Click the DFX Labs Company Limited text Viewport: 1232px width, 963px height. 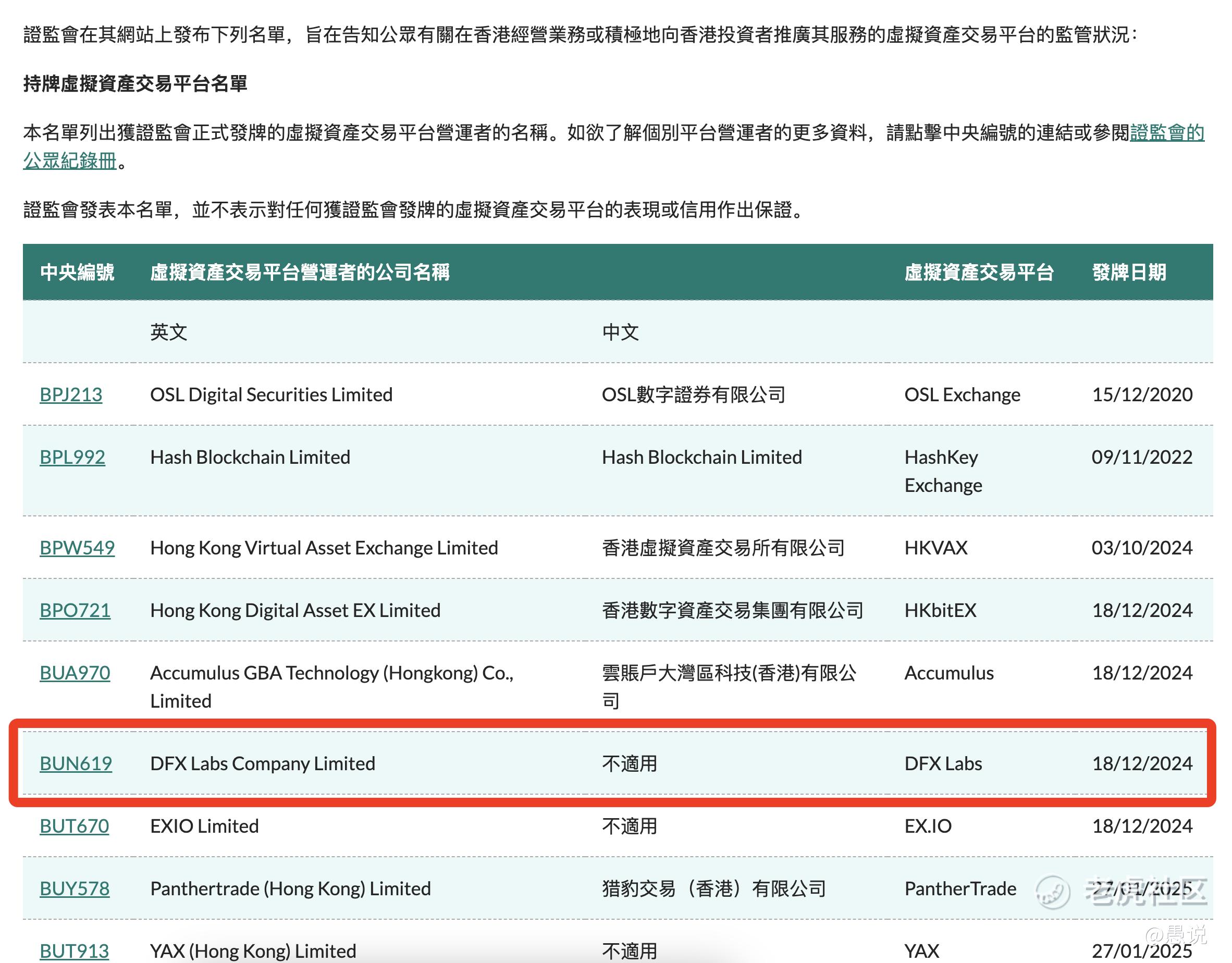click(x=262, y=764)
